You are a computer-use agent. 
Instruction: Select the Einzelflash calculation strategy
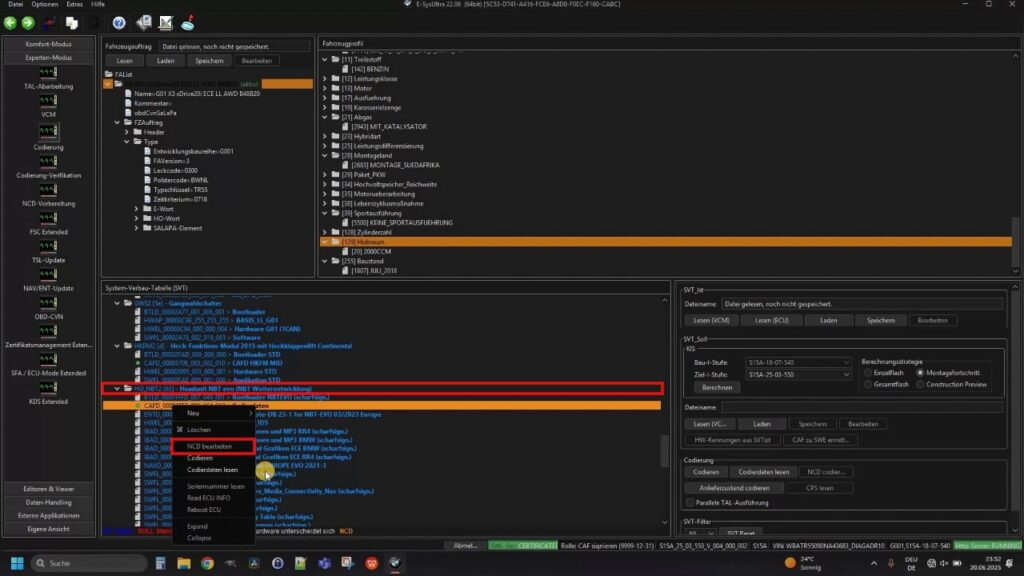click(x=868, y=373)
